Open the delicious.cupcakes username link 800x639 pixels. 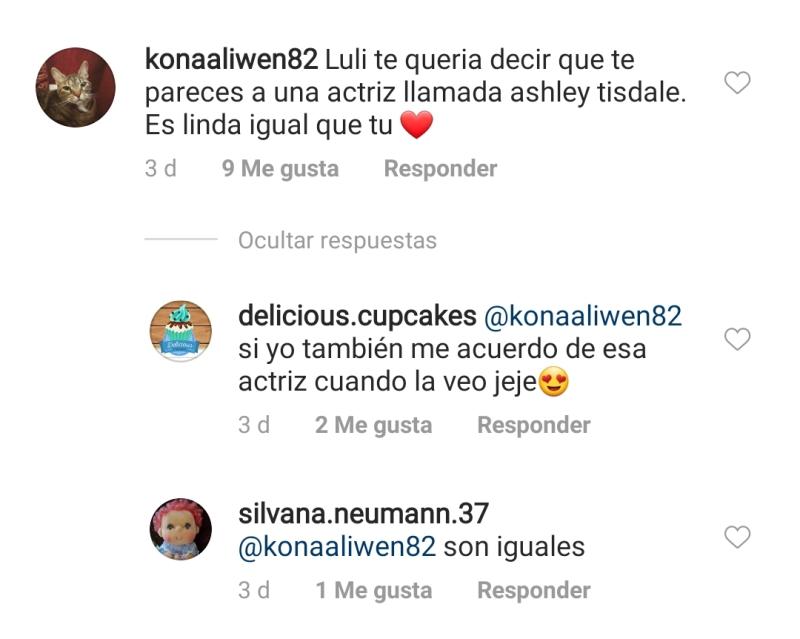tap(357, 316)
